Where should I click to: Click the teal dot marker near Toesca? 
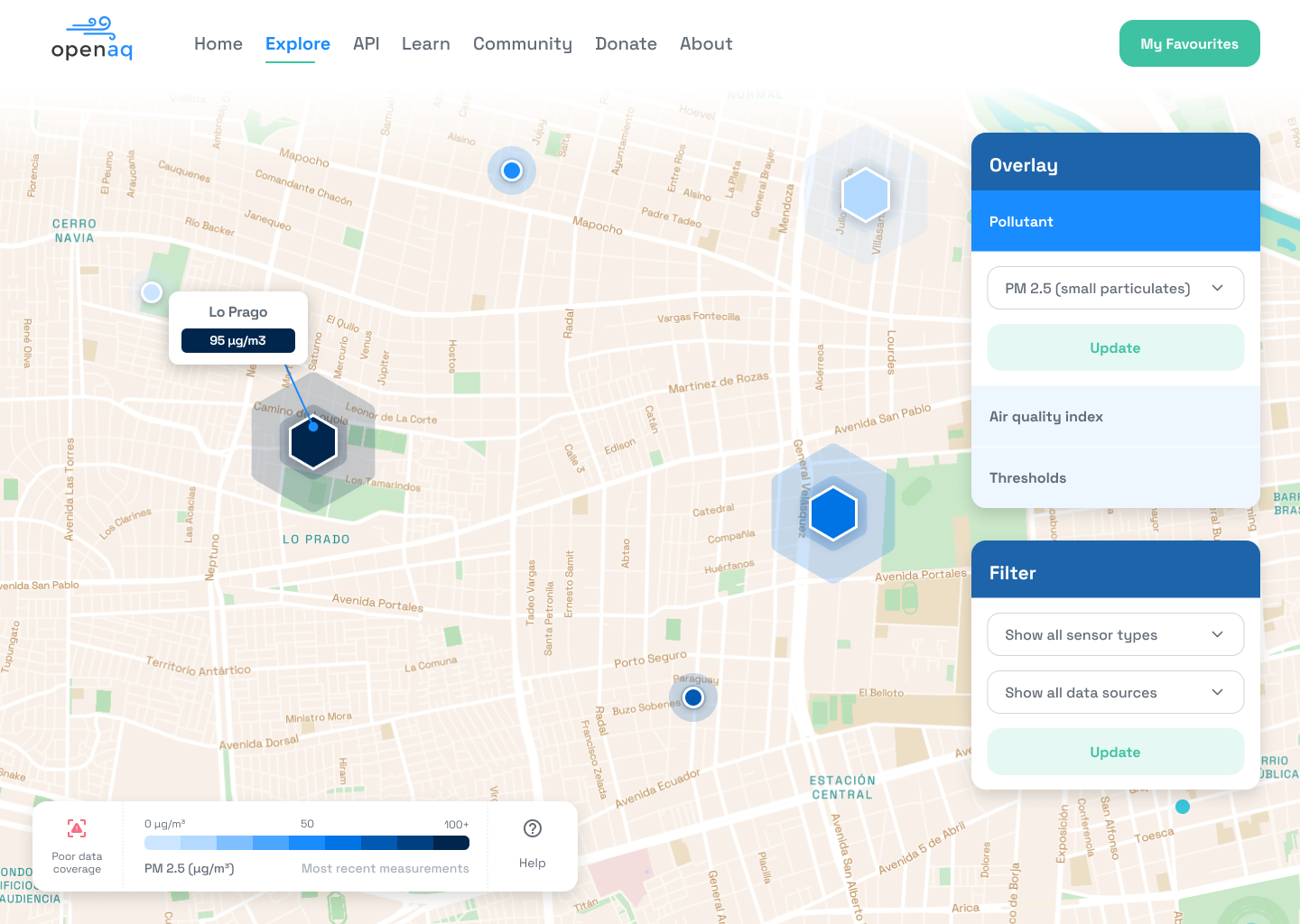point(1183,807)
